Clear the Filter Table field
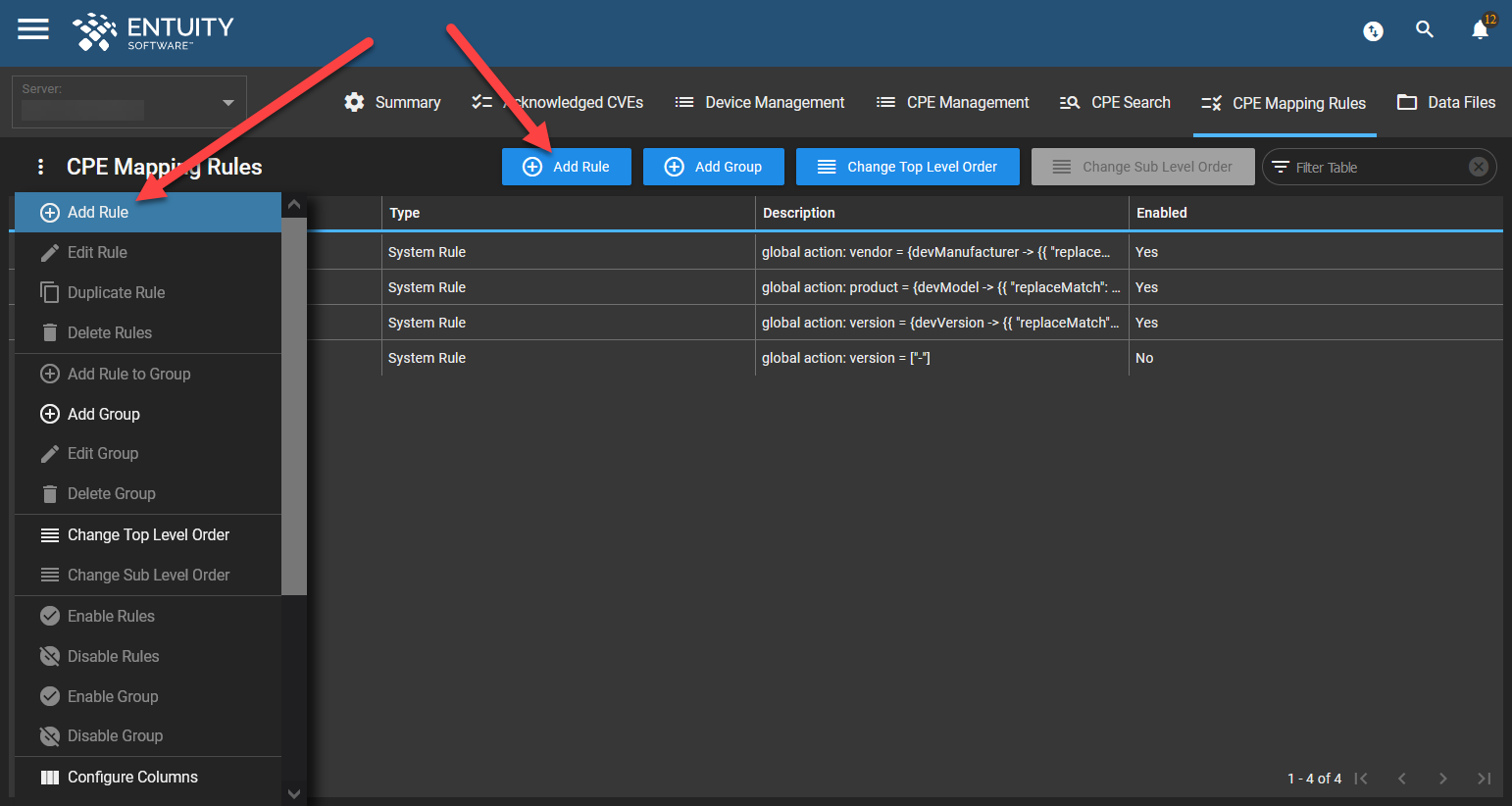 coord(1479,167)
